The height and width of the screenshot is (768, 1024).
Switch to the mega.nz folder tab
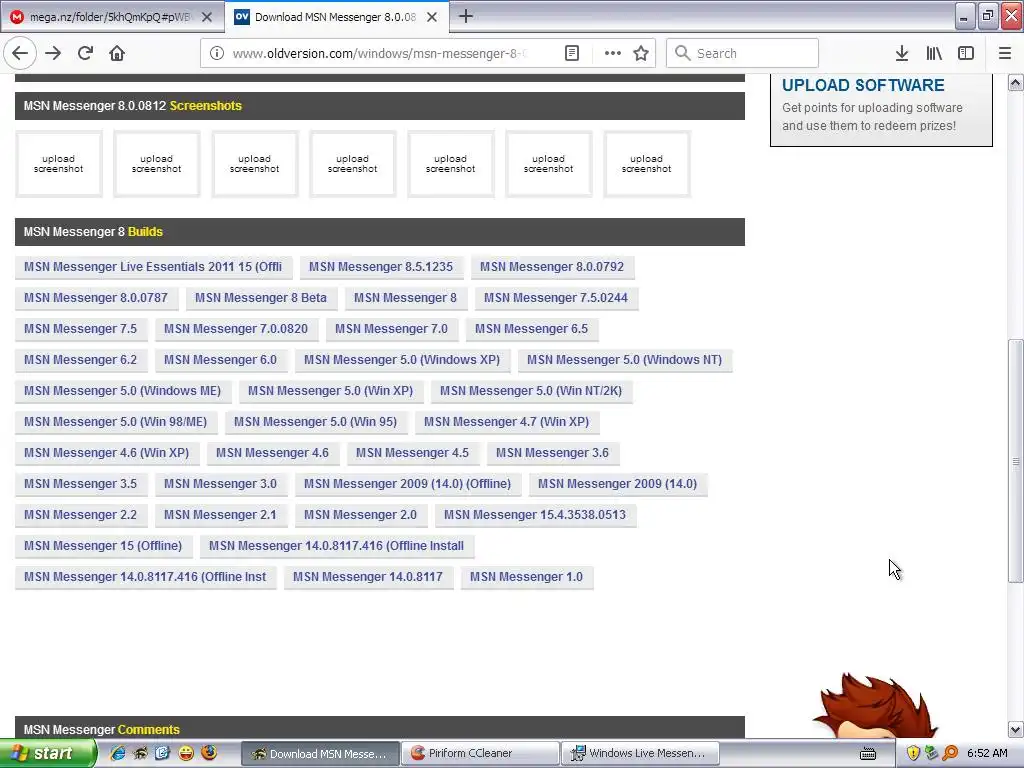[112, 17]
